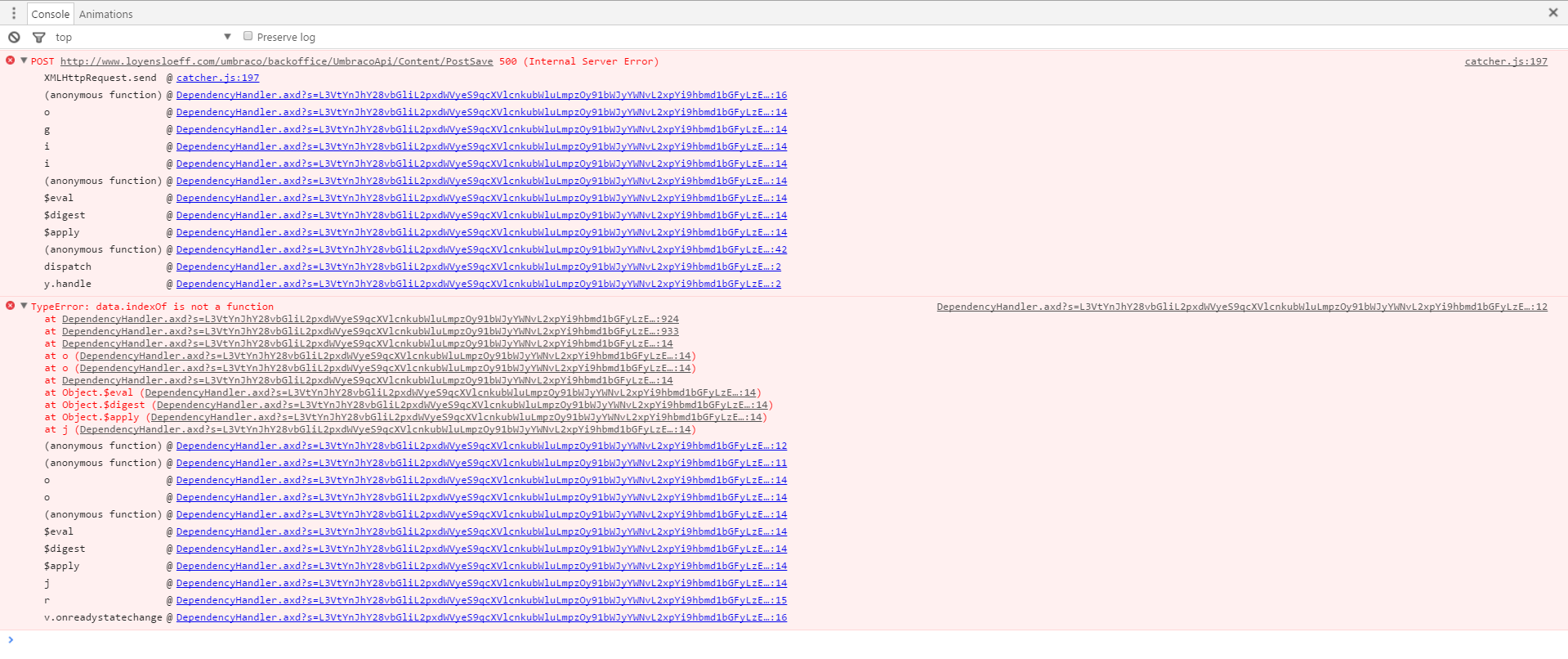The height and width of the screenshot is (659, 1568).
Task: Switch to the Animations tab
Action: coord(105,14)
